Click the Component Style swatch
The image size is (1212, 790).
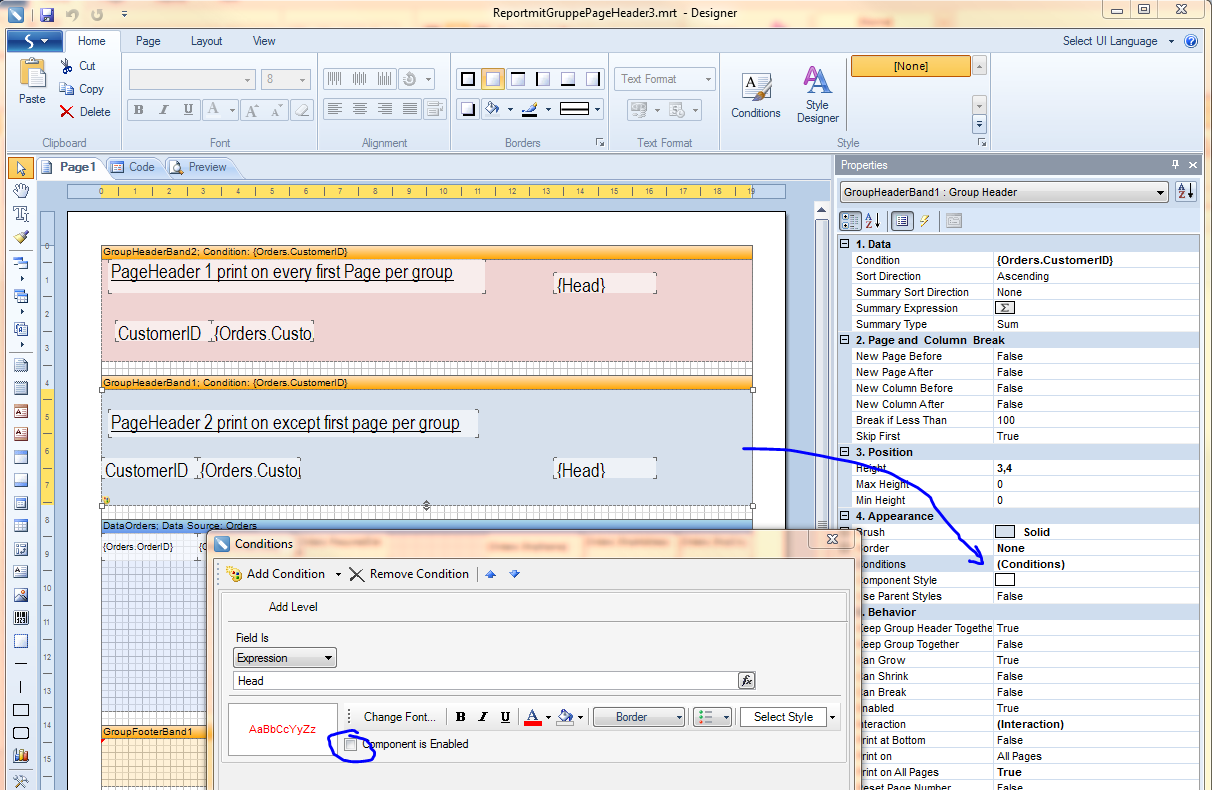pyautogui.click(x=1006, y=580)
